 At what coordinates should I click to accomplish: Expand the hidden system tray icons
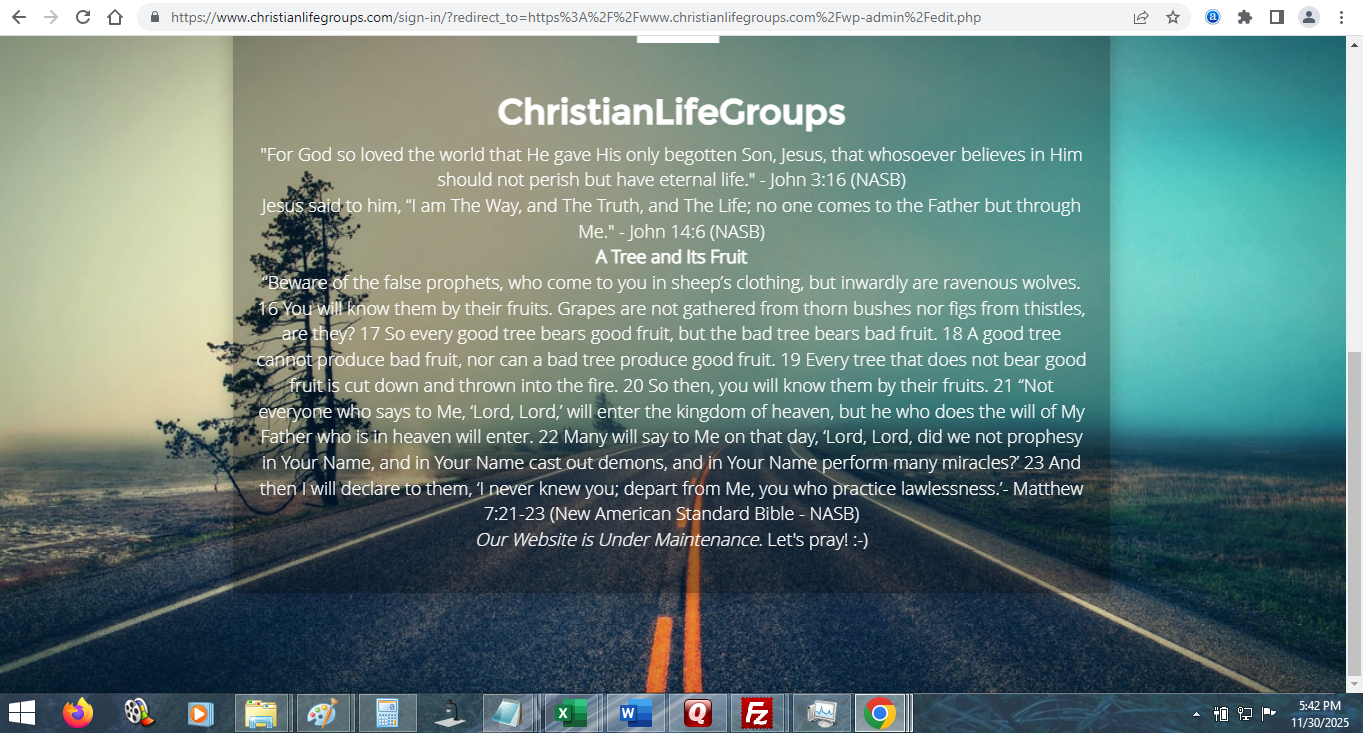pos(1197,714)
